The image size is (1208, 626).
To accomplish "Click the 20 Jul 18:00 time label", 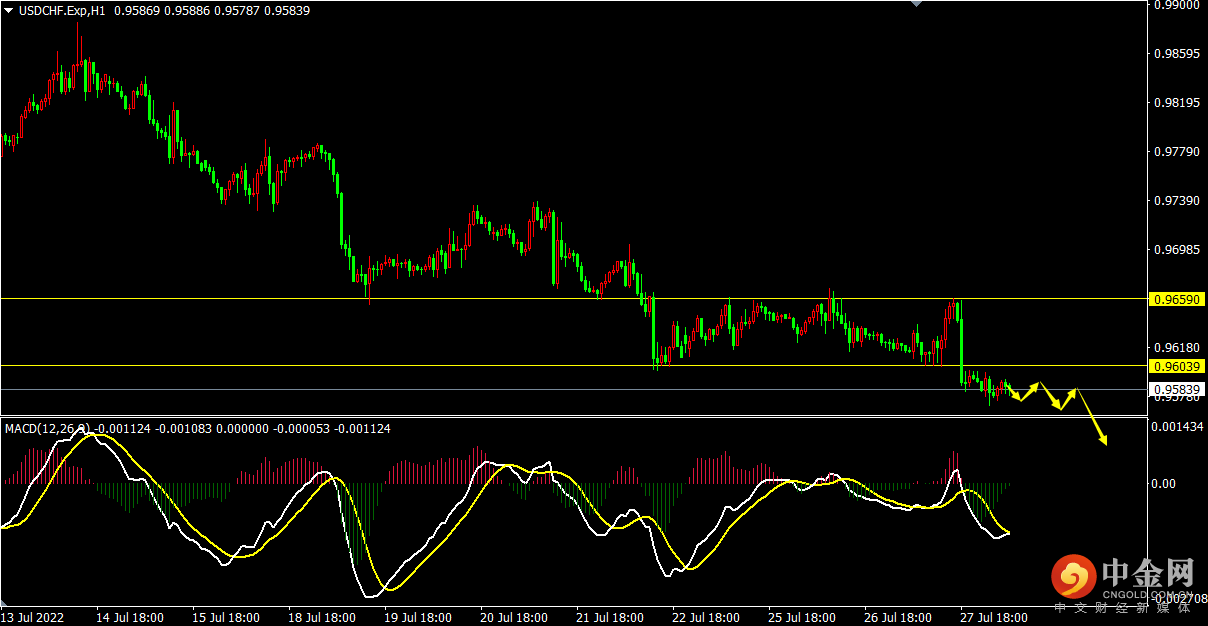I will click(514, 618).
